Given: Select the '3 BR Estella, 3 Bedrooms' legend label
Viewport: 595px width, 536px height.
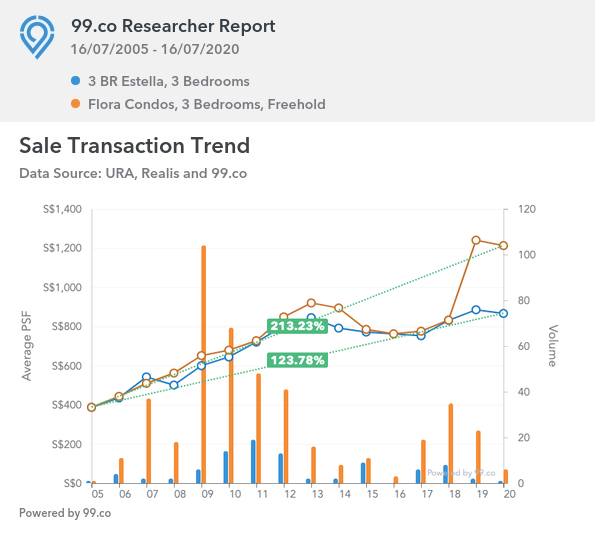Looking at the screenshot, I should tap(168, 81).
